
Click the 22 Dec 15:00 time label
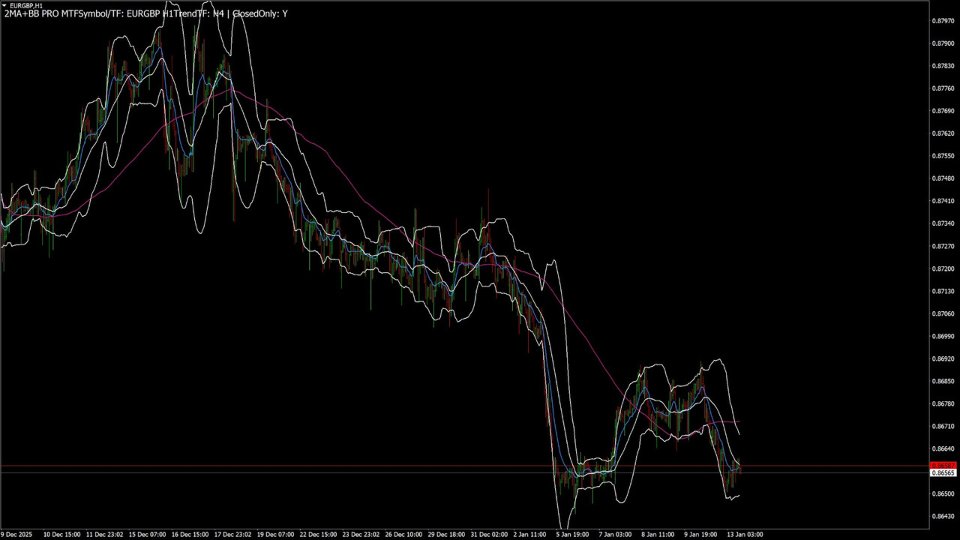[318, 534]
